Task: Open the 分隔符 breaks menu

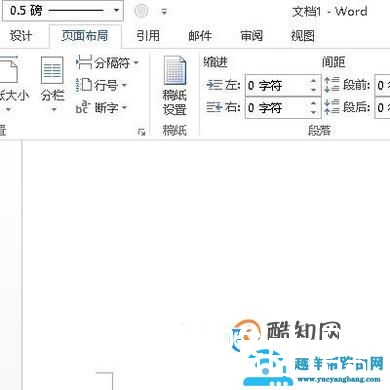Action: pyautogui.click(x=107, y=63)
